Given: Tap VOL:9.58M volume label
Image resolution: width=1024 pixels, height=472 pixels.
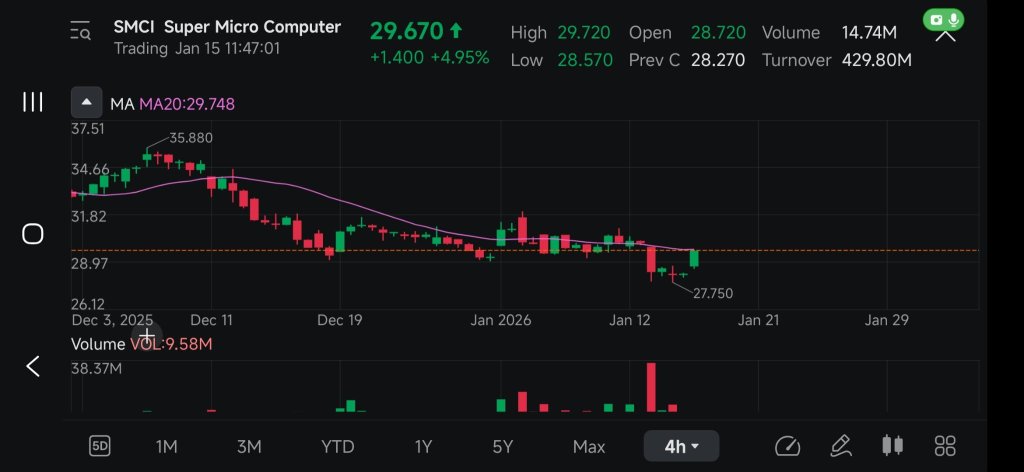Looking at the screenshot, I should (171, 344).
